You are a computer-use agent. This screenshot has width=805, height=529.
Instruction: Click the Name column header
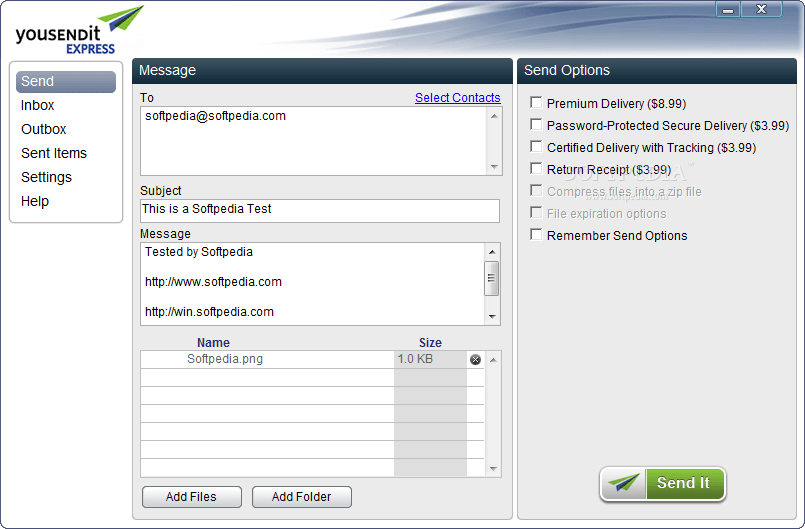213,343
